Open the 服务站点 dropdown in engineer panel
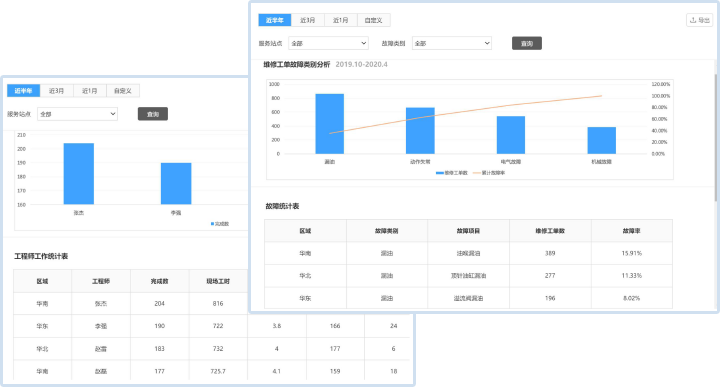 click(x=78, y=114)
